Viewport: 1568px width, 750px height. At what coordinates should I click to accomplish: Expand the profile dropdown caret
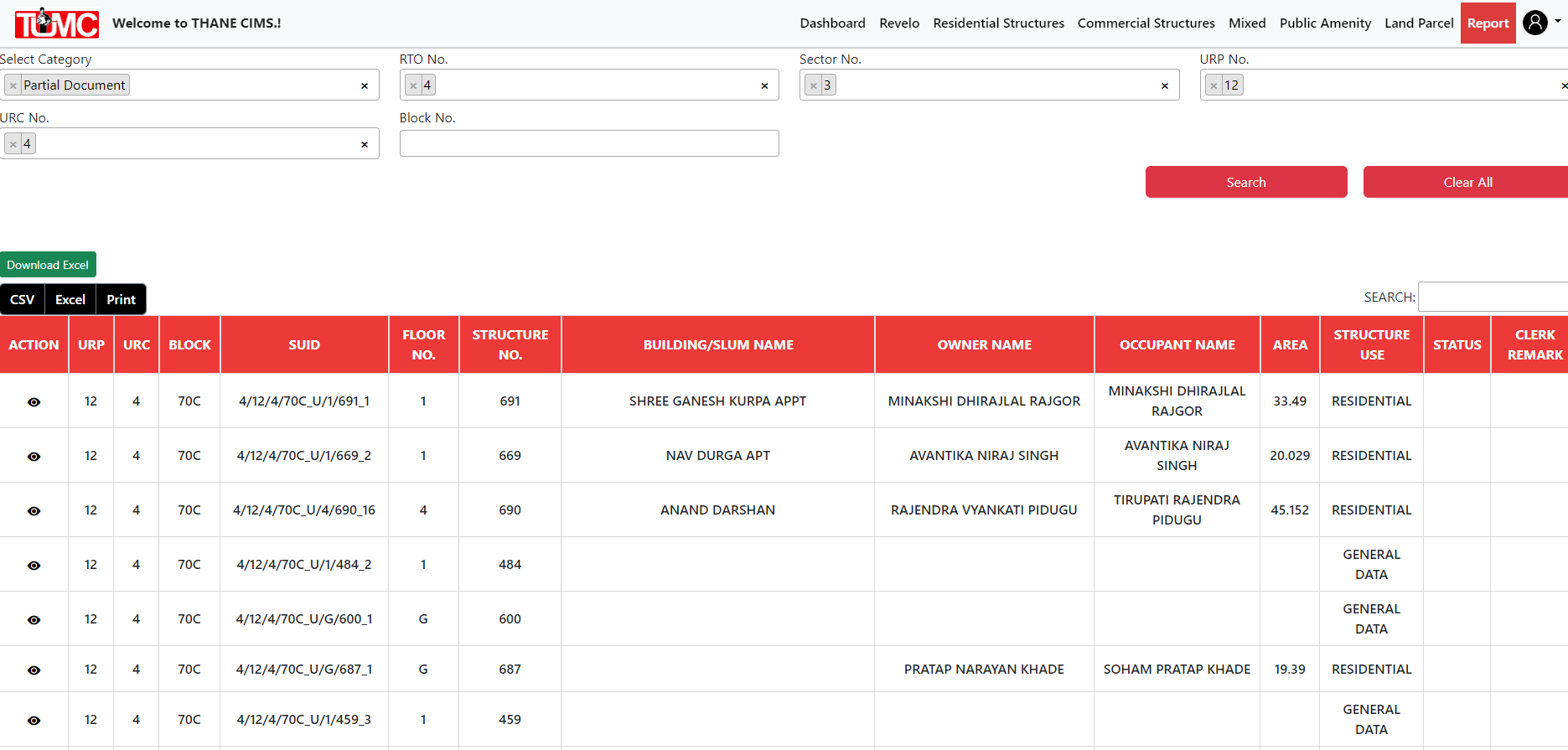click(1558, 22)
